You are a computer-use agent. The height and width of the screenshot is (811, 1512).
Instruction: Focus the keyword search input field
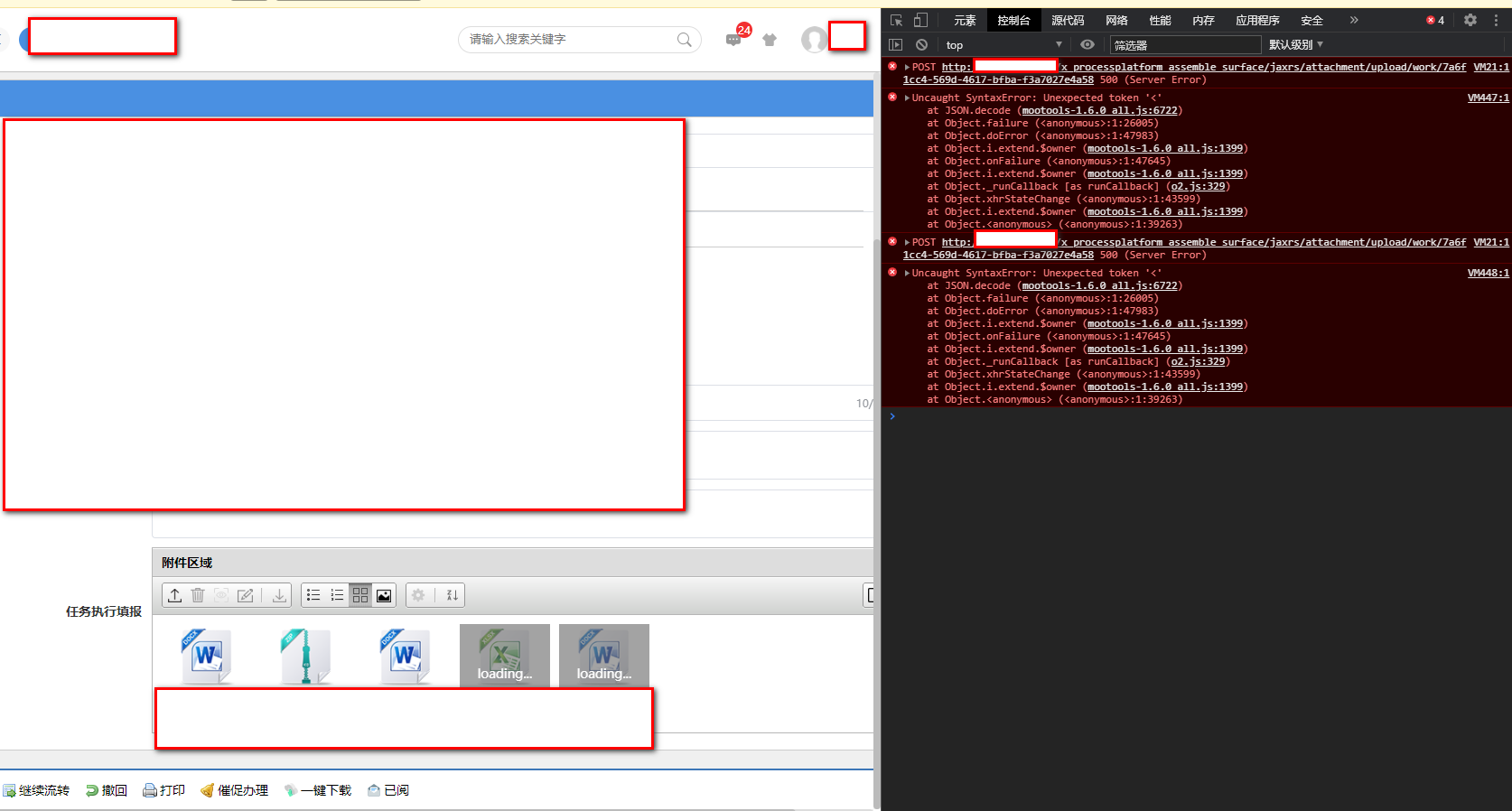(x=571, y=40)
